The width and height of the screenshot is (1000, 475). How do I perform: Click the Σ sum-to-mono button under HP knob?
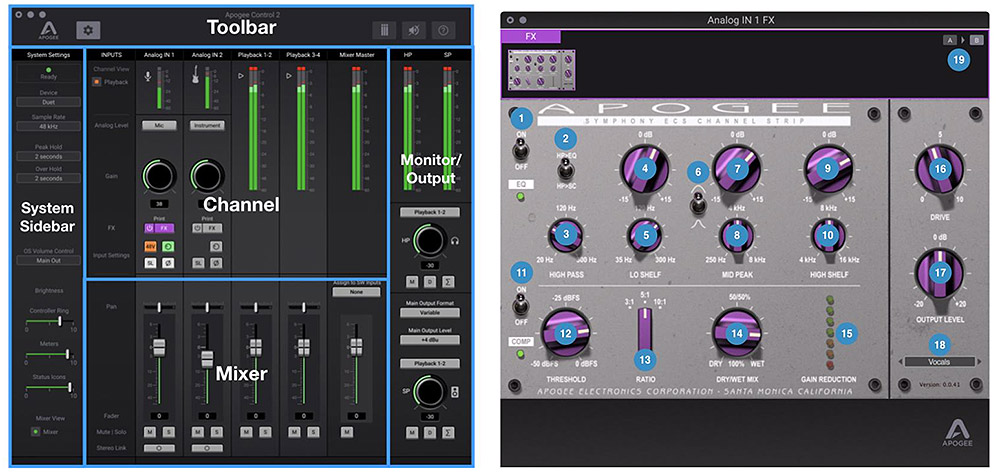[448, 282]
